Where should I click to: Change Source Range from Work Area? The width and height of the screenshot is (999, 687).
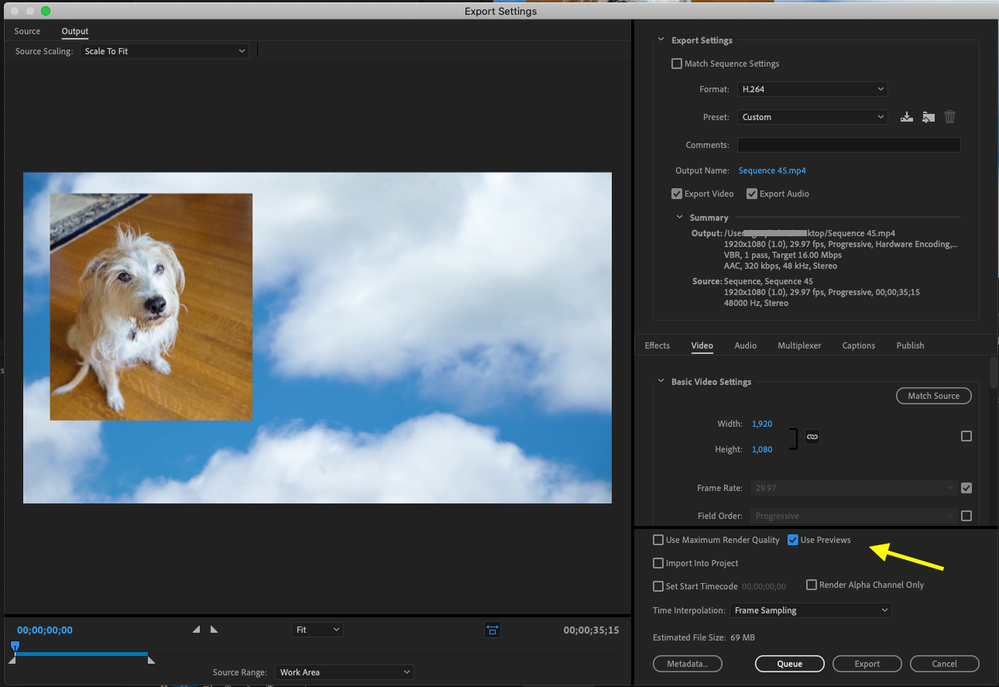pyautogui.click(x=344, y=671)
